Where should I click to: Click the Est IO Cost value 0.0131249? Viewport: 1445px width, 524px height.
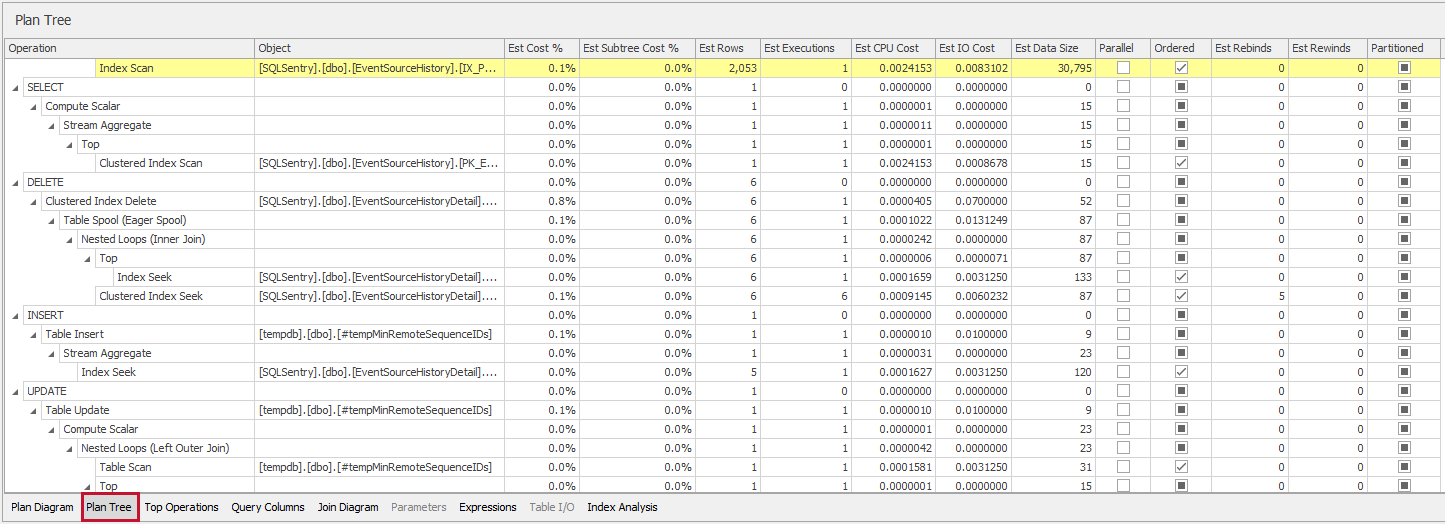(981, 220)
